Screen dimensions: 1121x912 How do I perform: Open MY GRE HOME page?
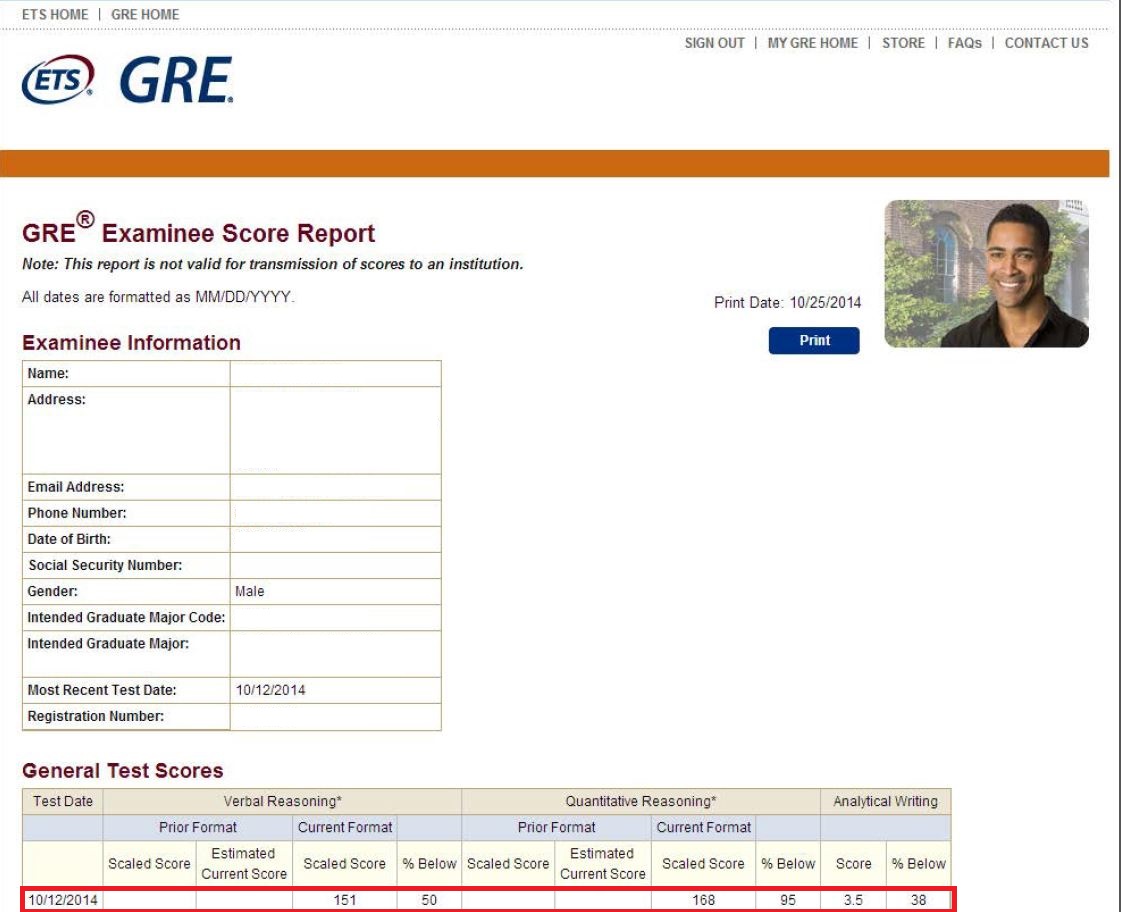[x=812, y=43]
